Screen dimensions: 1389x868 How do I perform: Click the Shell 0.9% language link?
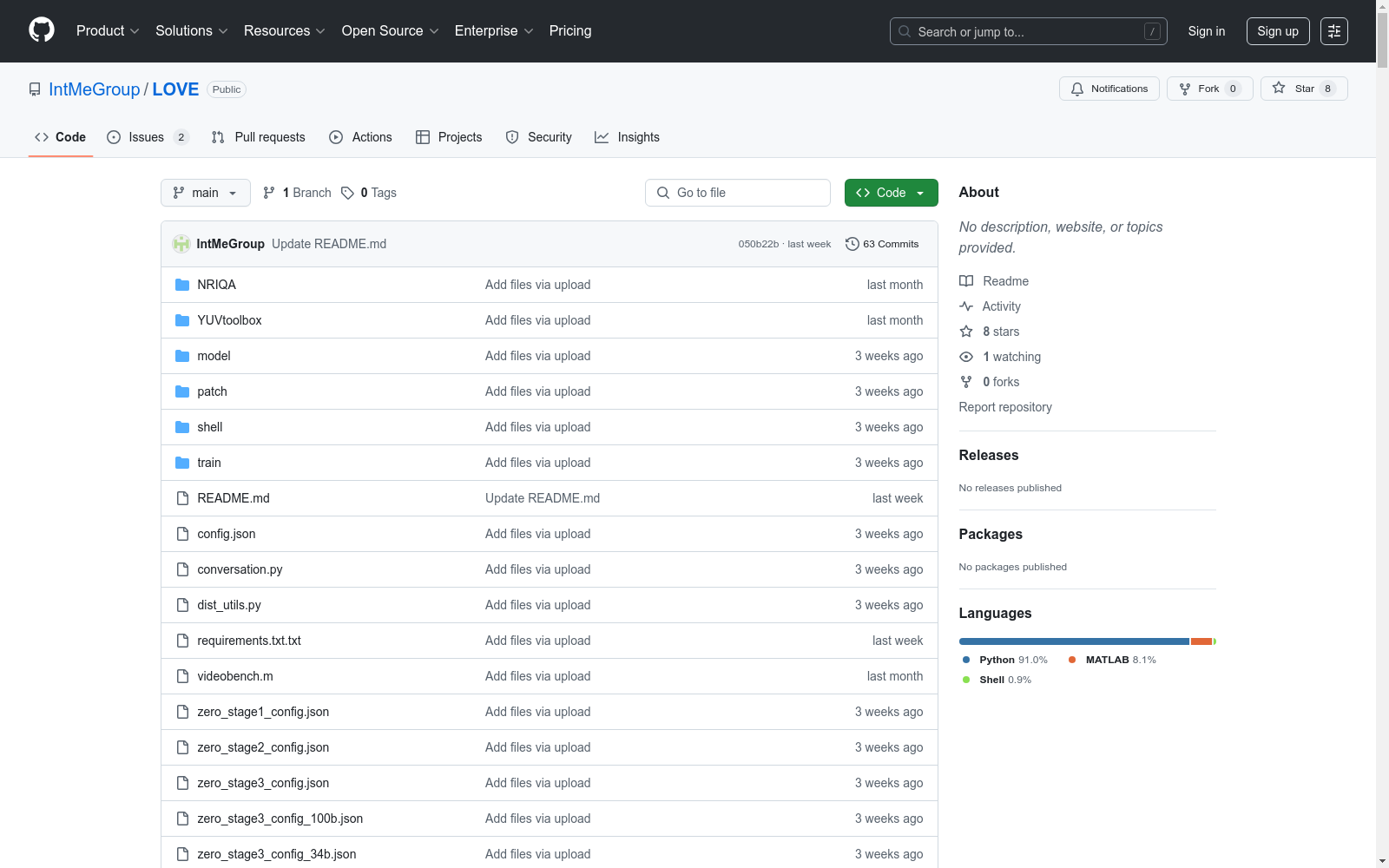click(997, 680)
